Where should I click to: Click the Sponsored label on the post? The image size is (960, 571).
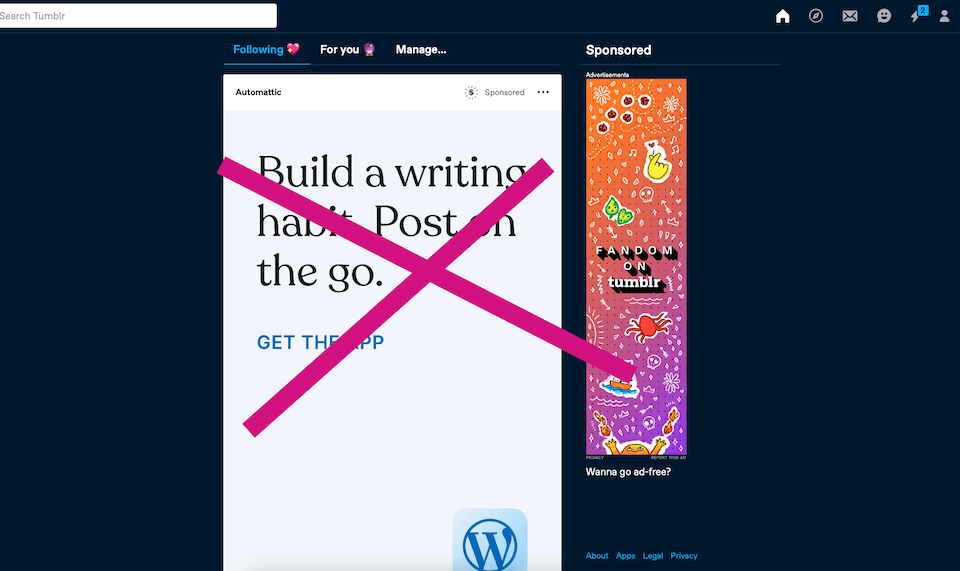tap(504, 92)
